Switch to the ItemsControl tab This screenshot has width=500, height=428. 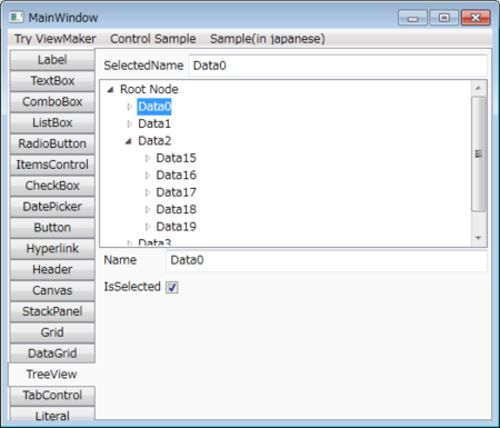pos(52,165)
